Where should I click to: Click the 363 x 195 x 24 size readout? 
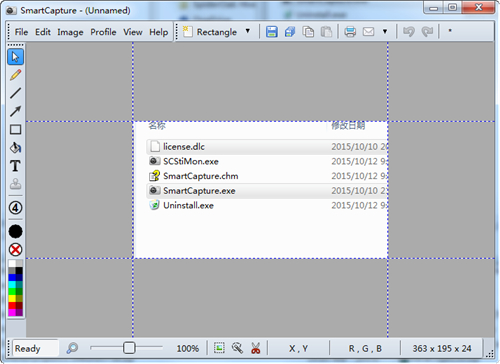(x=442, y=349)
